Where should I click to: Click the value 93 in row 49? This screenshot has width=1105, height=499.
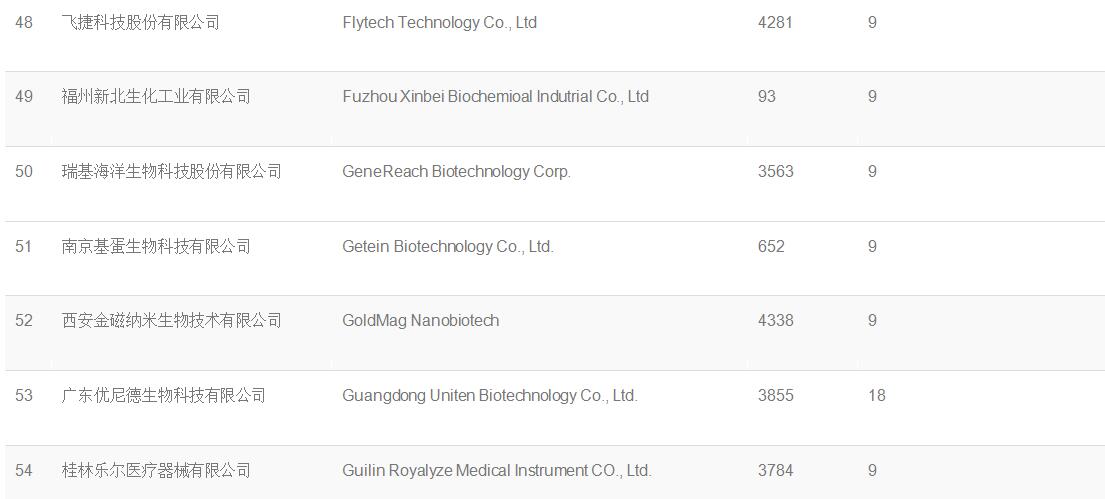point(767,97)
